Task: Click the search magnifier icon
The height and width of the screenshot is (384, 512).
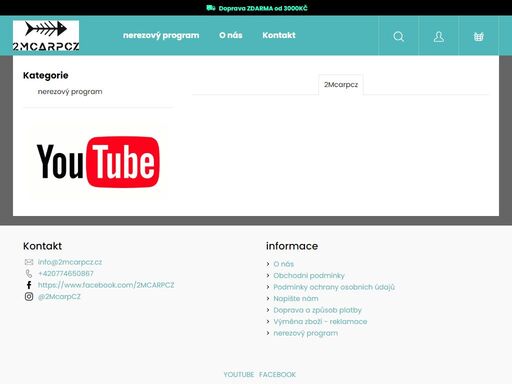Action: point(398,36)
